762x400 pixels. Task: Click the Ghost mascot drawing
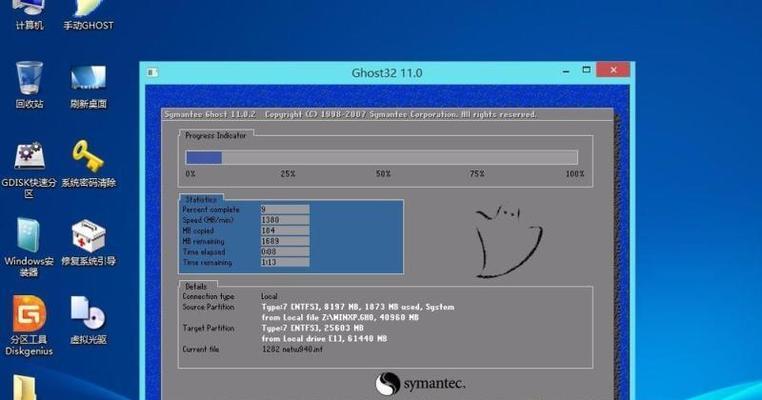(x=508, y=242)
